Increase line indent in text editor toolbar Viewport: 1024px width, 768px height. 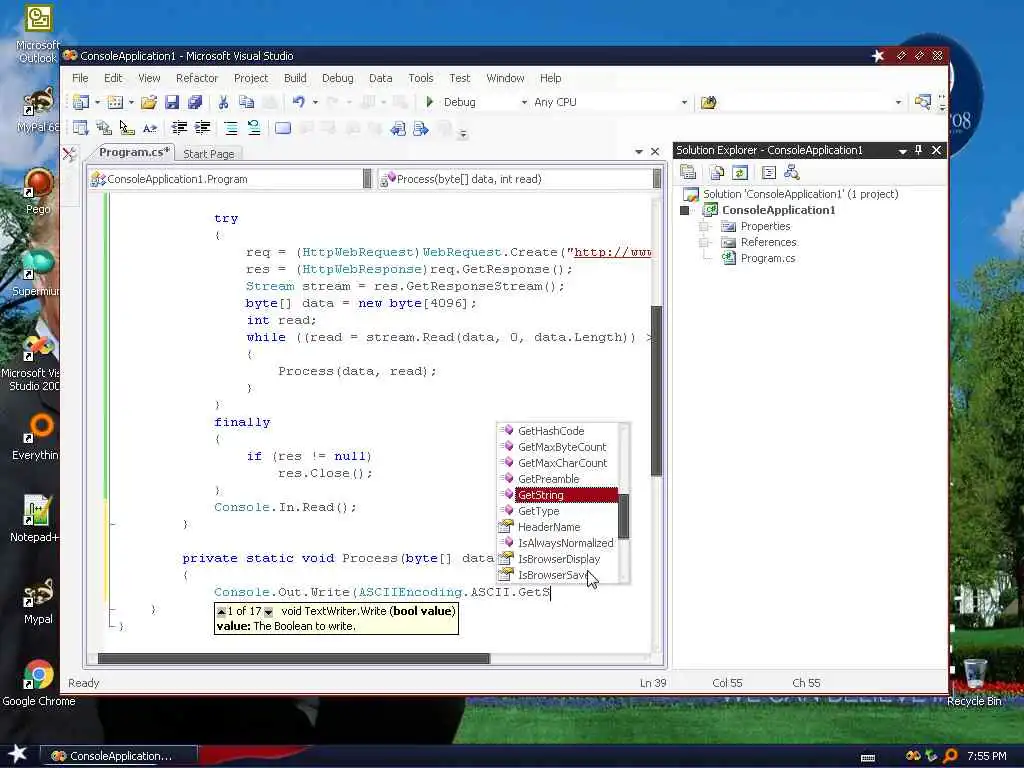tap(202, 128)
